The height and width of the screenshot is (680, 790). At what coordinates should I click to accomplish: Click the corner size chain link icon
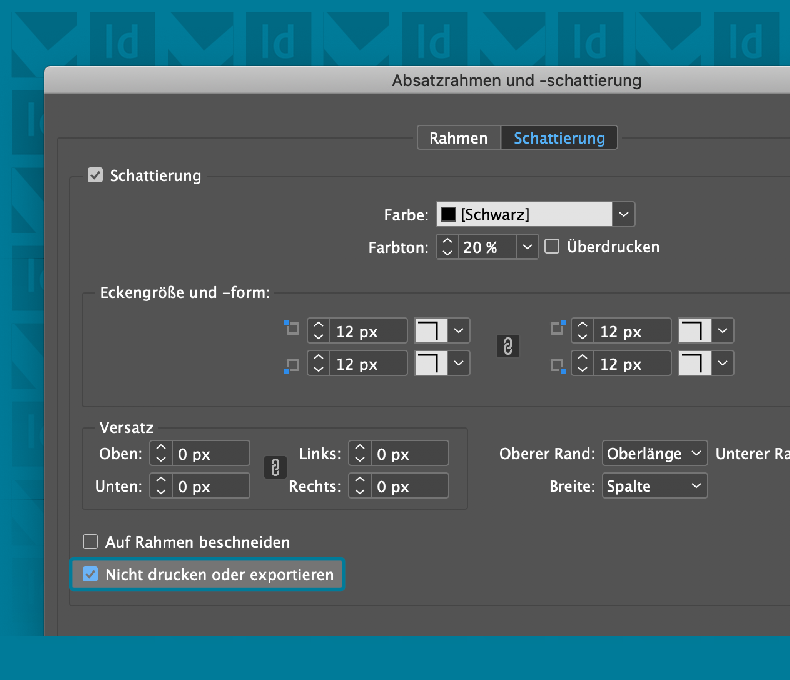point(508,346)
